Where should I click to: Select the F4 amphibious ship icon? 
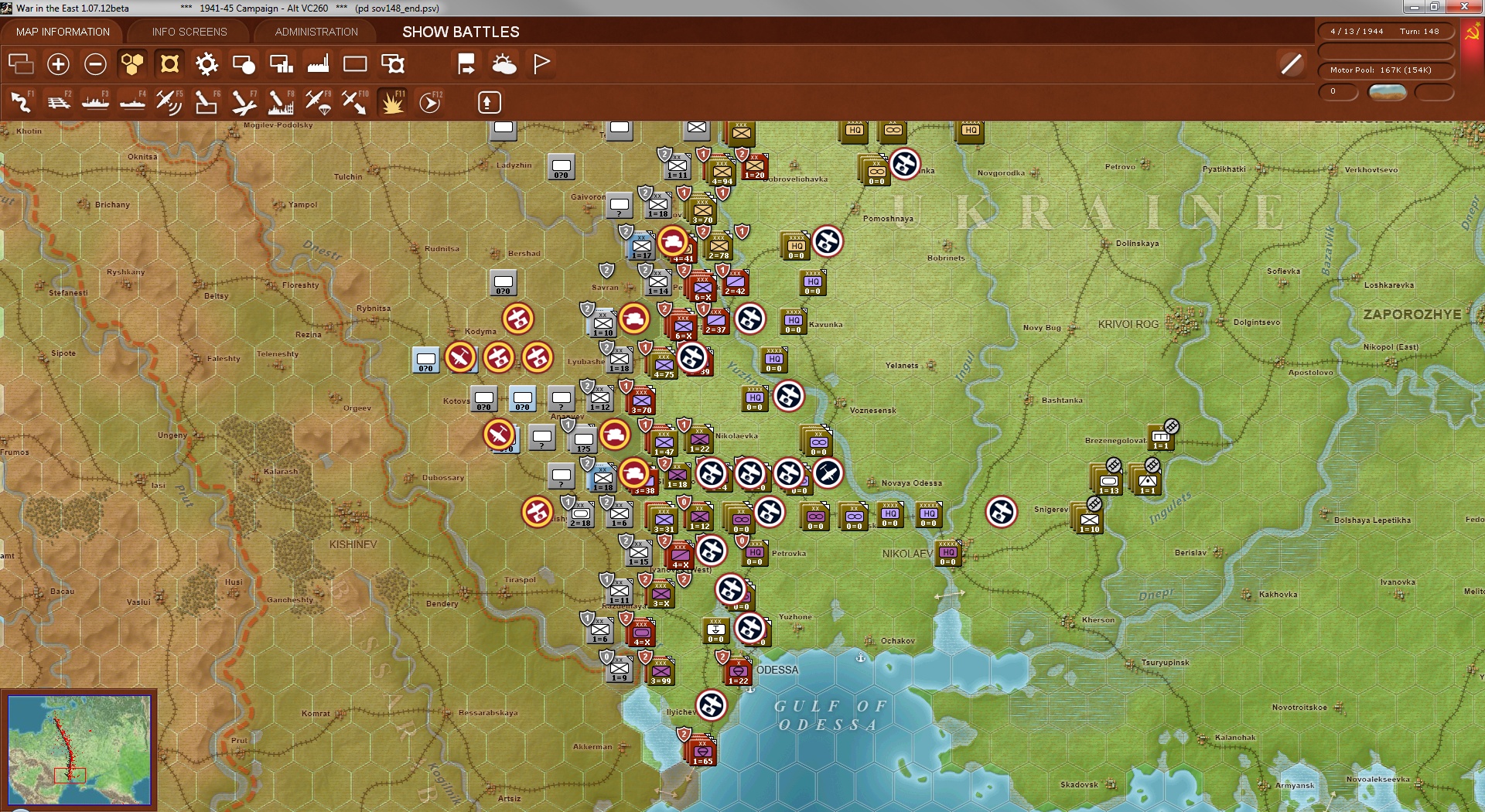coord(132,102)
